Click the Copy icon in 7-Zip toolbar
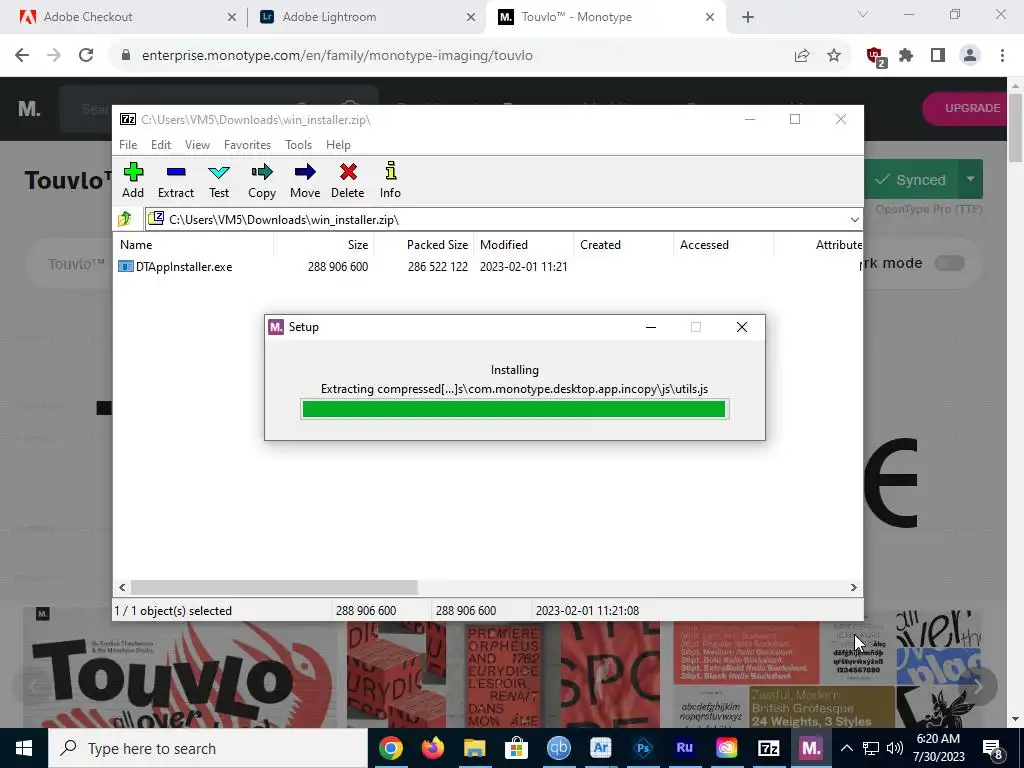1024x768 pixels. pyautogui.click(x=262, y=172)
